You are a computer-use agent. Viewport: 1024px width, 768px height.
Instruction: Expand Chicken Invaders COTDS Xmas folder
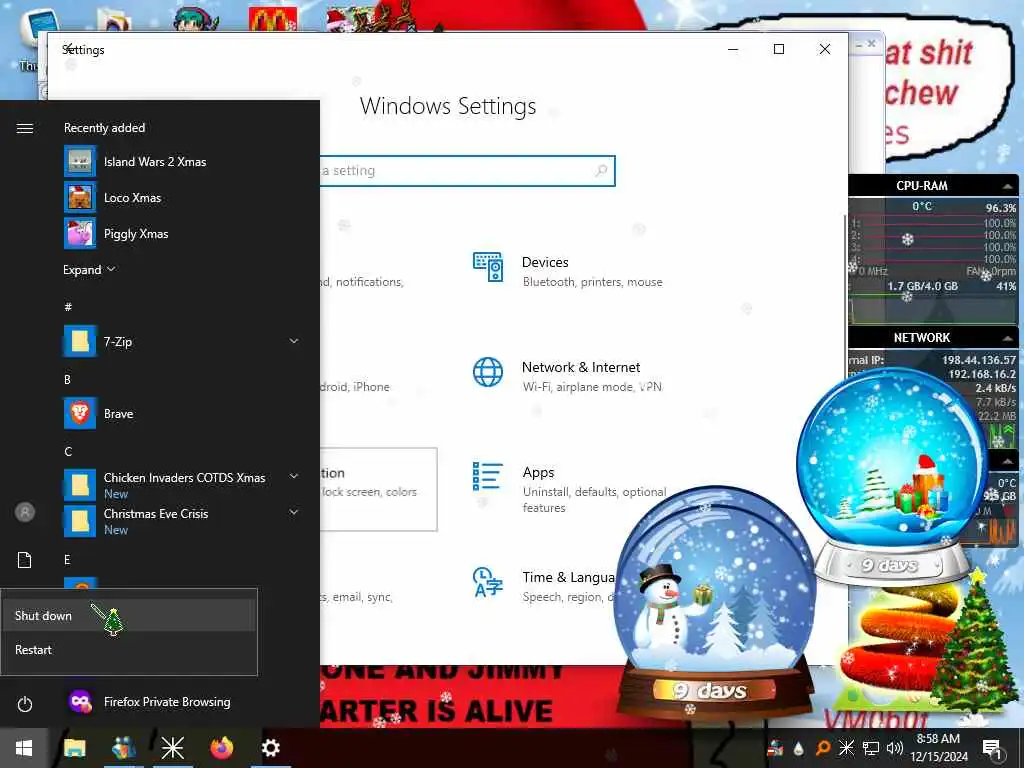[294, 477]
